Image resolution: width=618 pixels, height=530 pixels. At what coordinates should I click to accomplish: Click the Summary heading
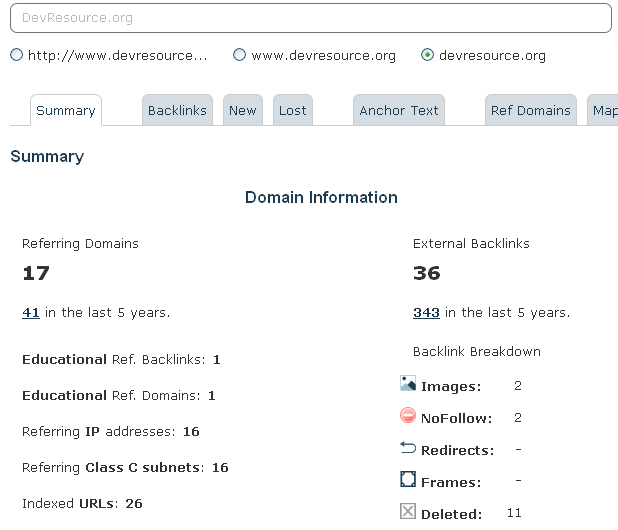(47, 157)
